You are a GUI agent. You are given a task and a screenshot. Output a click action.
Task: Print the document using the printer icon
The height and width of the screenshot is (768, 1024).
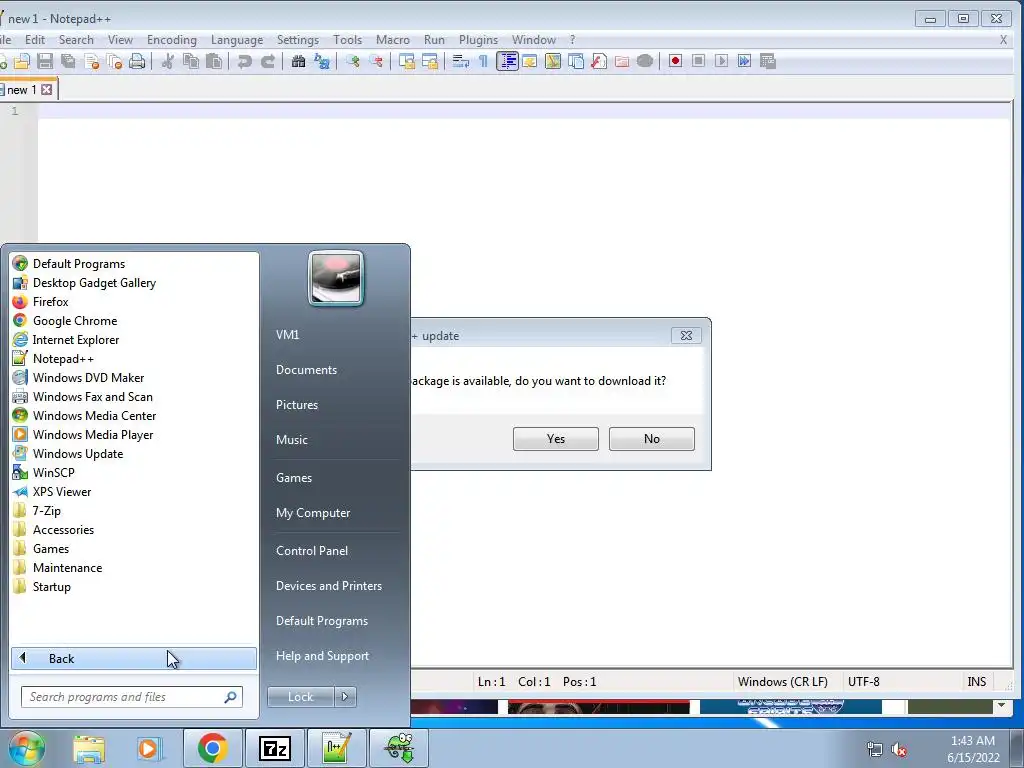click(x=137, y=61)
